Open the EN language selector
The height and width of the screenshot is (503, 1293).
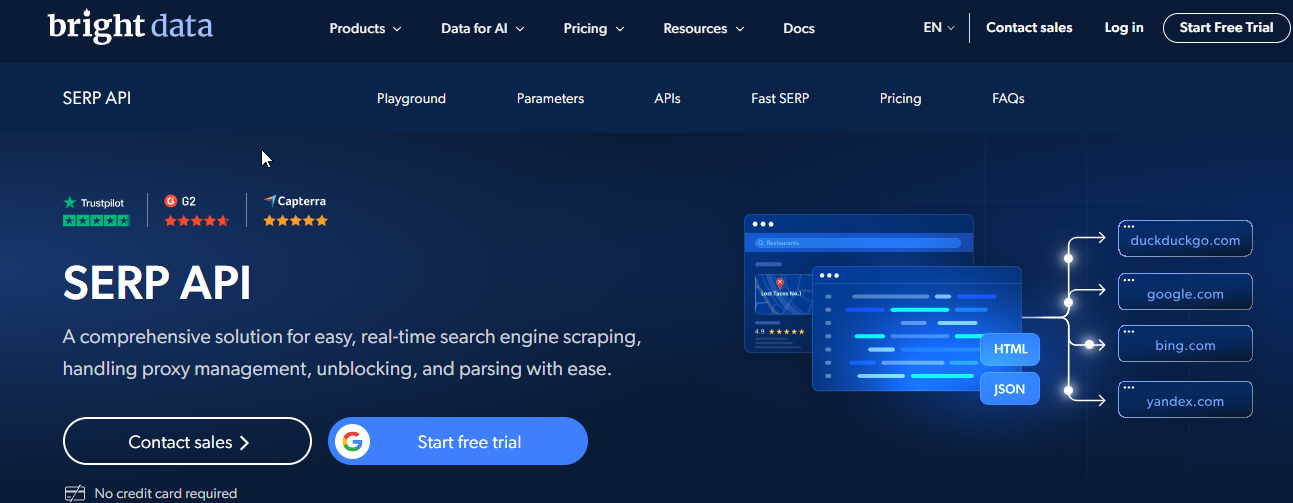(x=939, y=28)
